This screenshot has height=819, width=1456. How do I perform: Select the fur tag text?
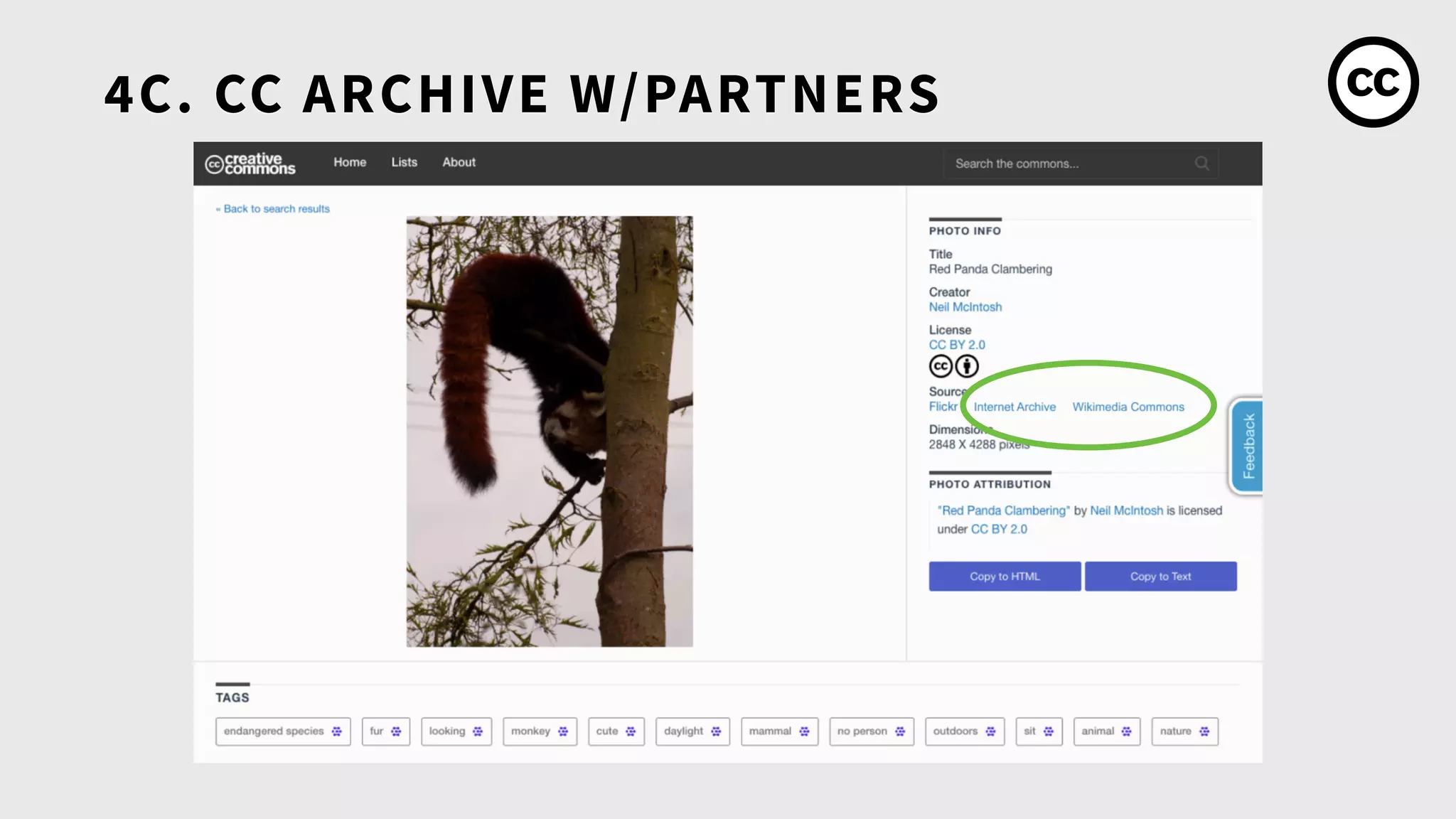point(376,732)
